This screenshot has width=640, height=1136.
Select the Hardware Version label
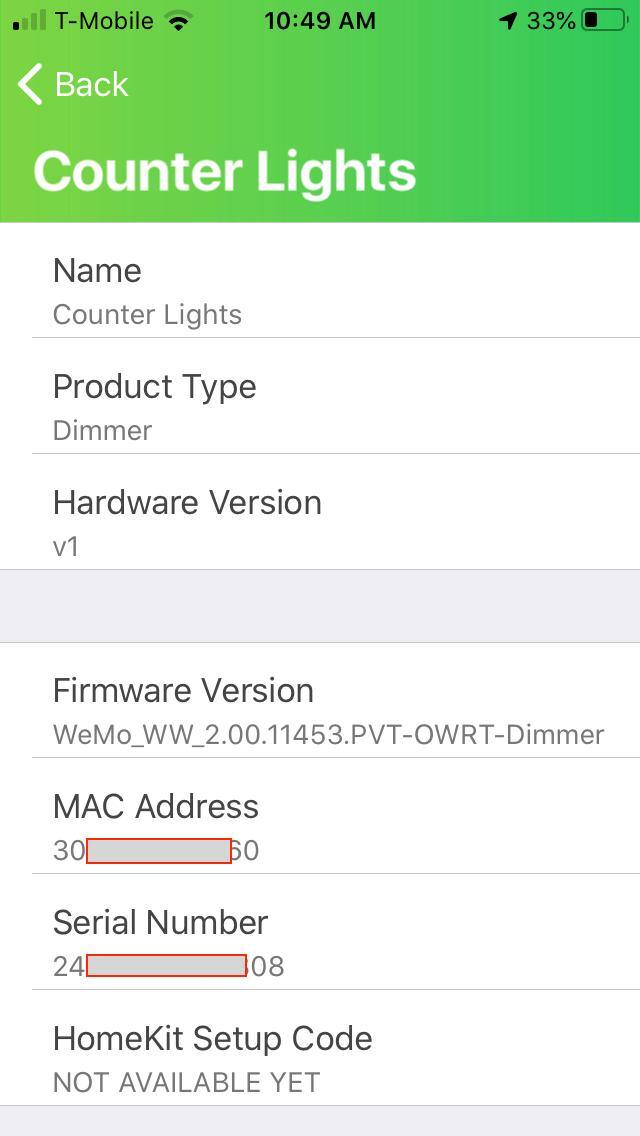187,502
